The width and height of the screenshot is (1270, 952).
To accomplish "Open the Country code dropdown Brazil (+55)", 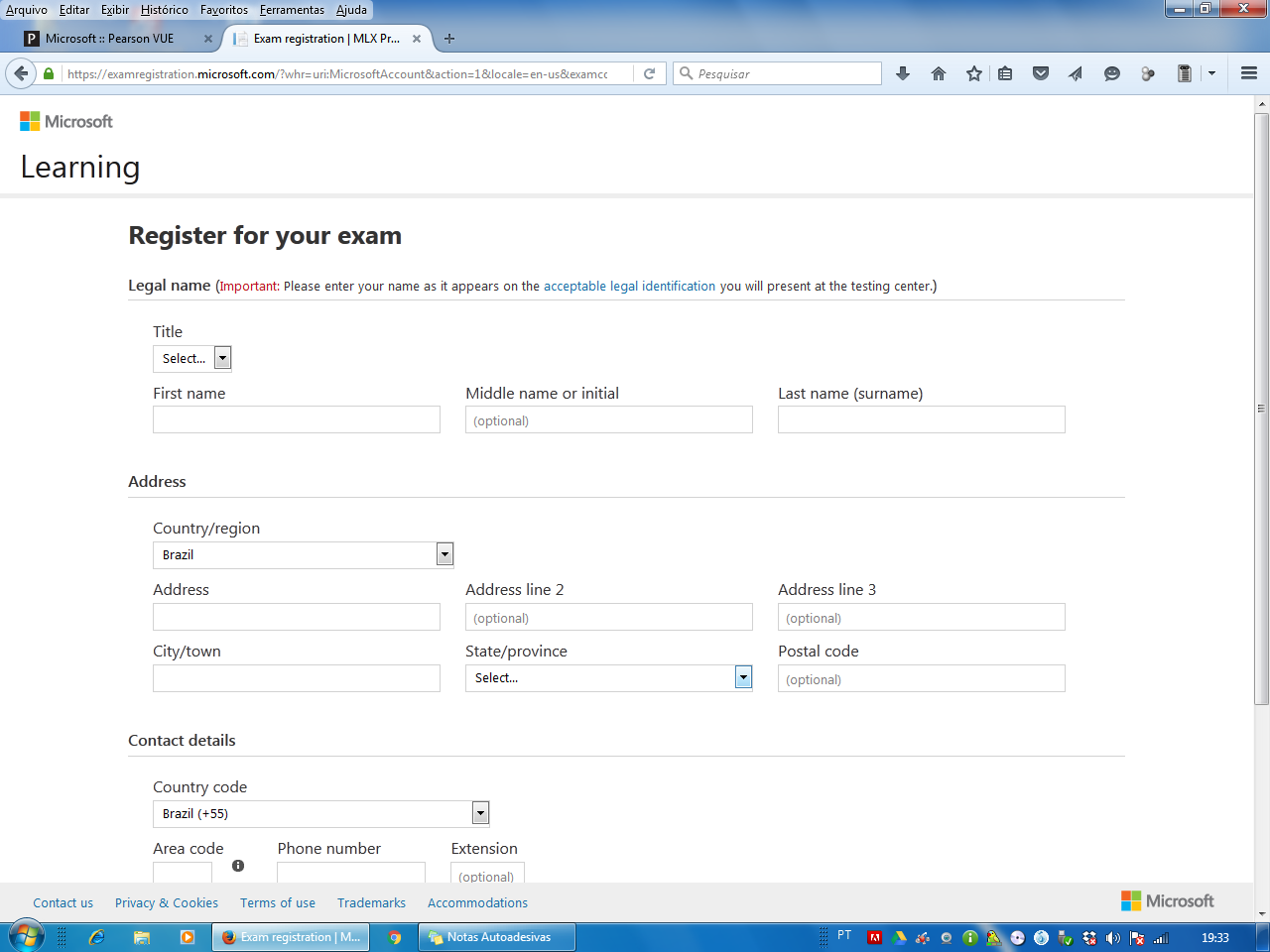I will click(321, 813).
